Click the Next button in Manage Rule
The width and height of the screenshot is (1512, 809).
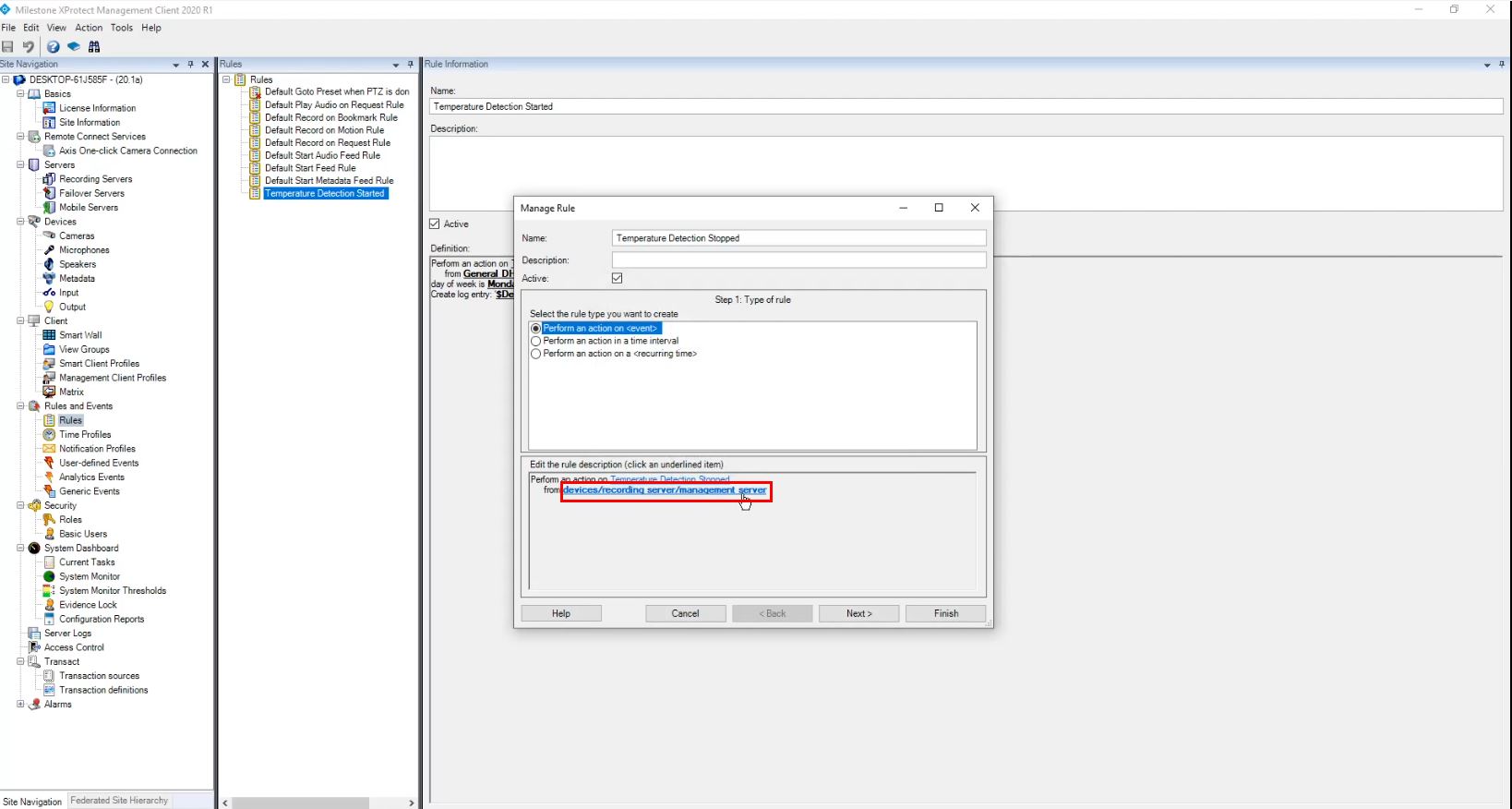(858, 613)
